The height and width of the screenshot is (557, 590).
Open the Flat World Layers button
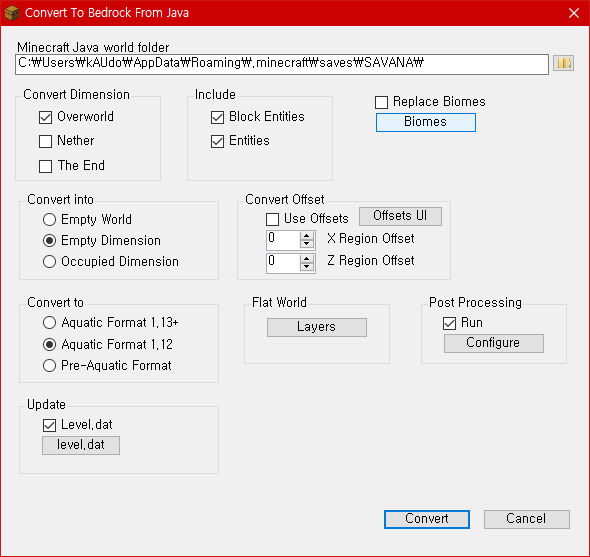tap(317, 327)
